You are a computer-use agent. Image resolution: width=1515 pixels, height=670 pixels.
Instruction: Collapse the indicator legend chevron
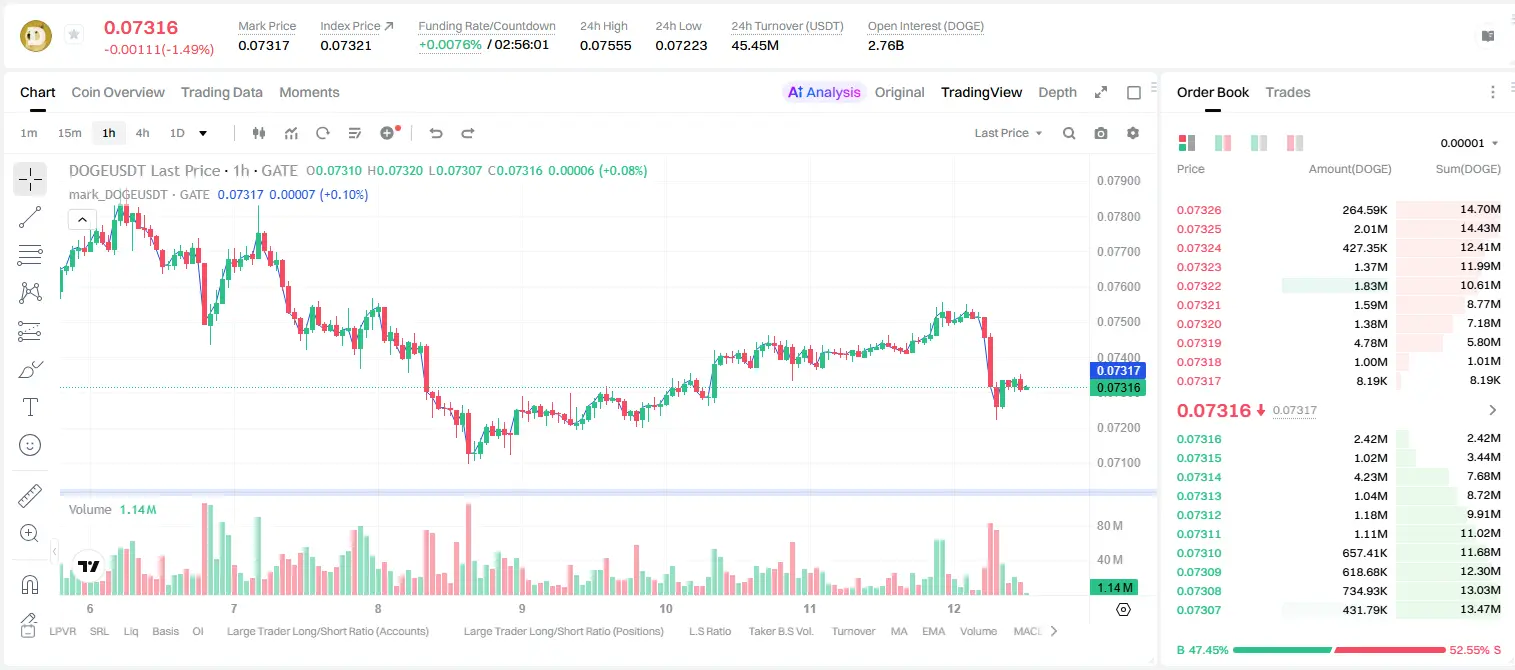pos(82,219)
